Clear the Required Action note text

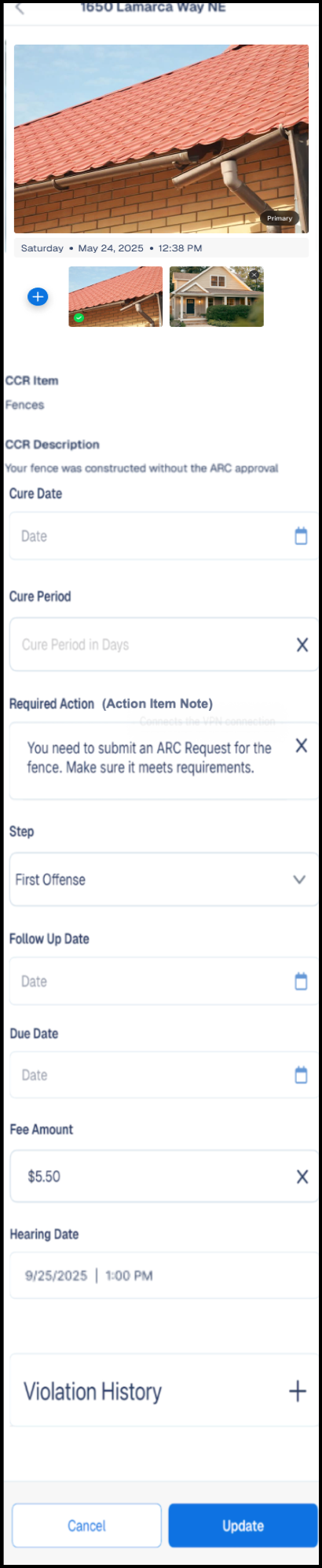click(x=301, y=746)
